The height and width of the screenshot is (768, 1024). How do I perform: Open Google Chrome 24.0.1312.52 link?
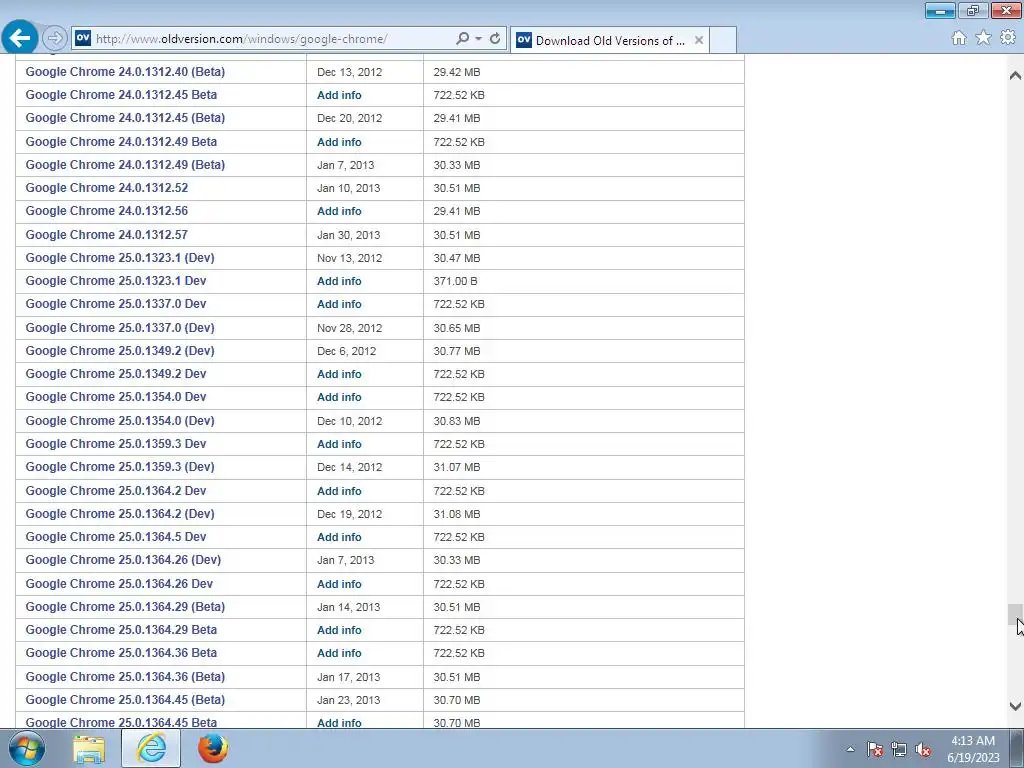tap(107, 188)
